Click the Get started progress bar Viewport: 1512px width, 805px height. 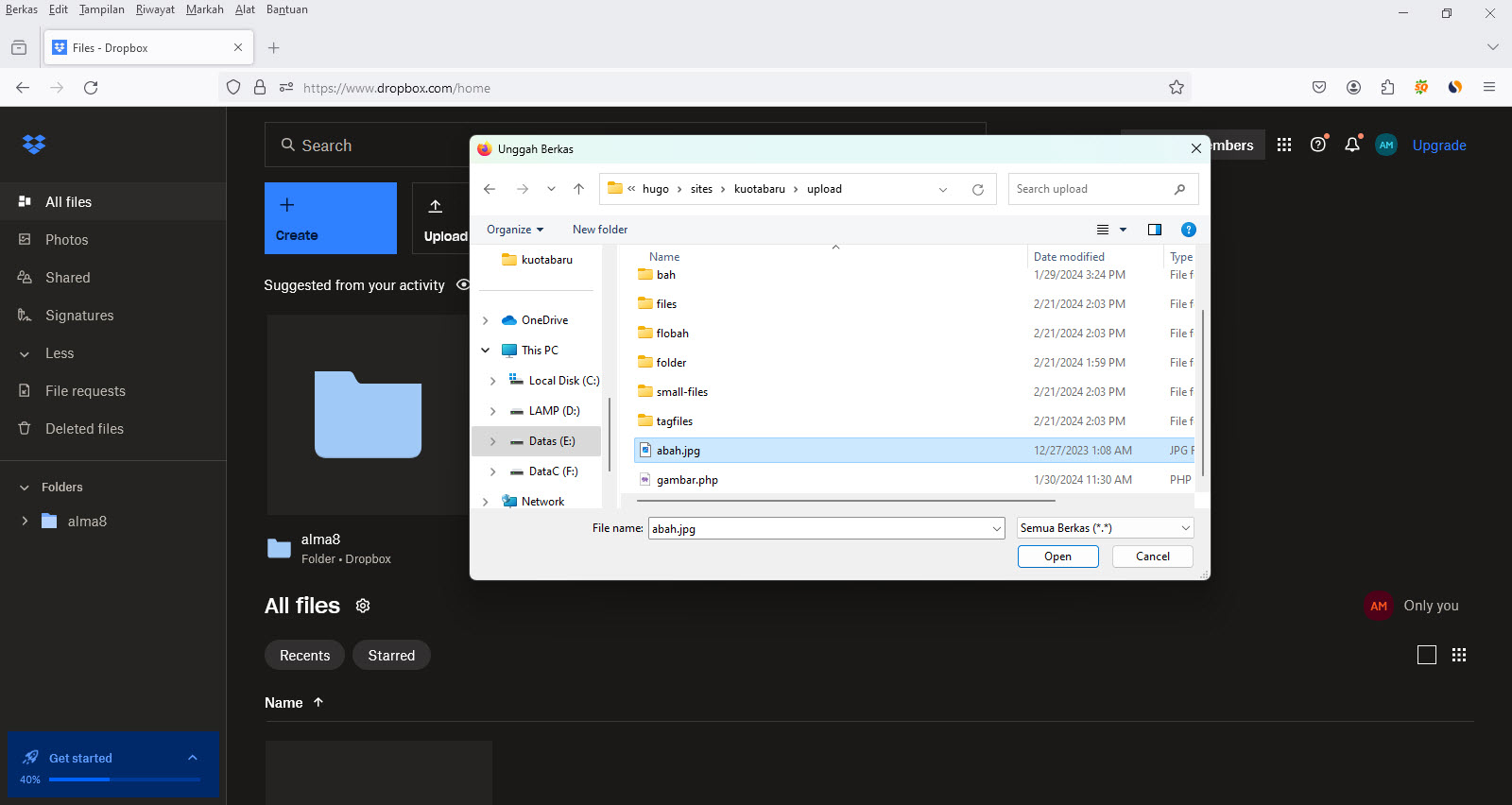tap(124, 779)
